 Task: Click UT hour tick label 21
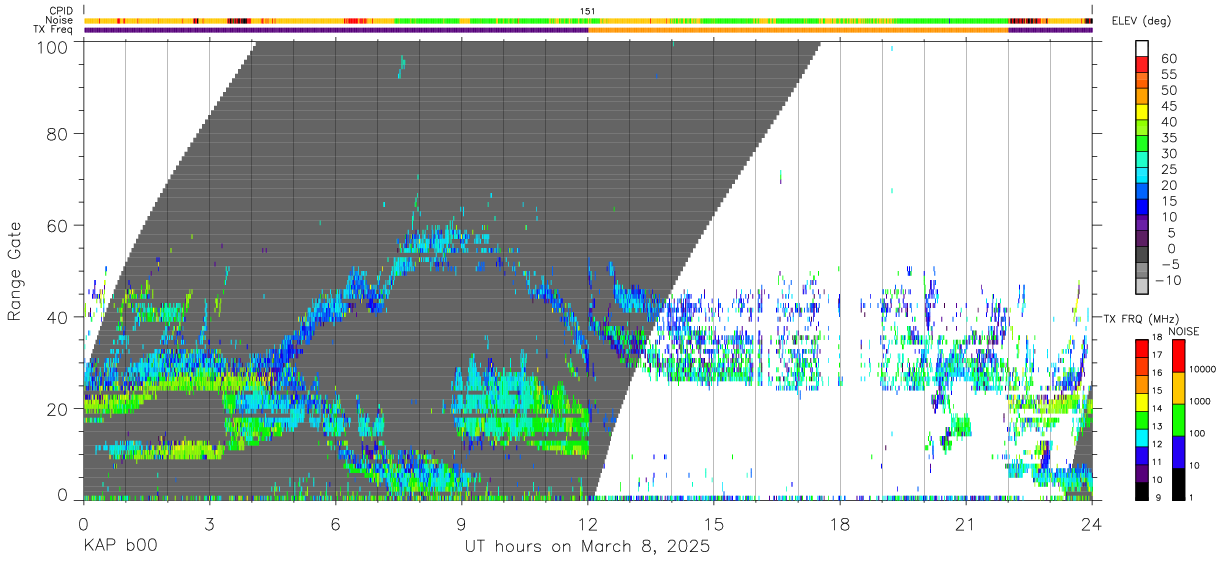click(966, 524)
